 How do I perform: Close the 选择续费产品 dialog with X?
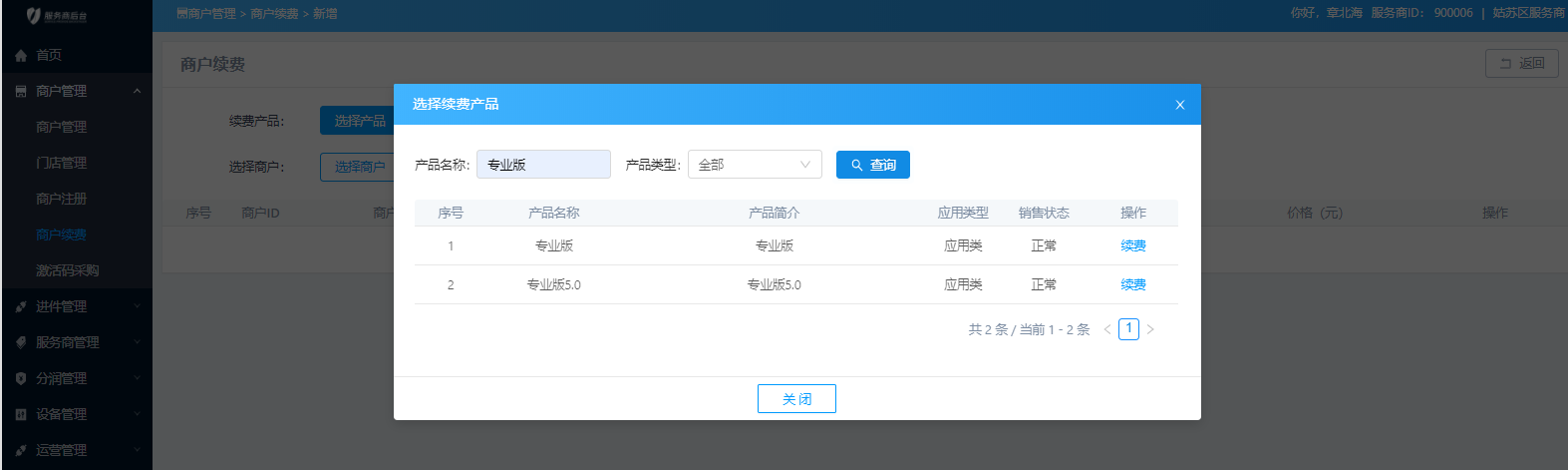pyautogui.click(x=1179, y=105)
